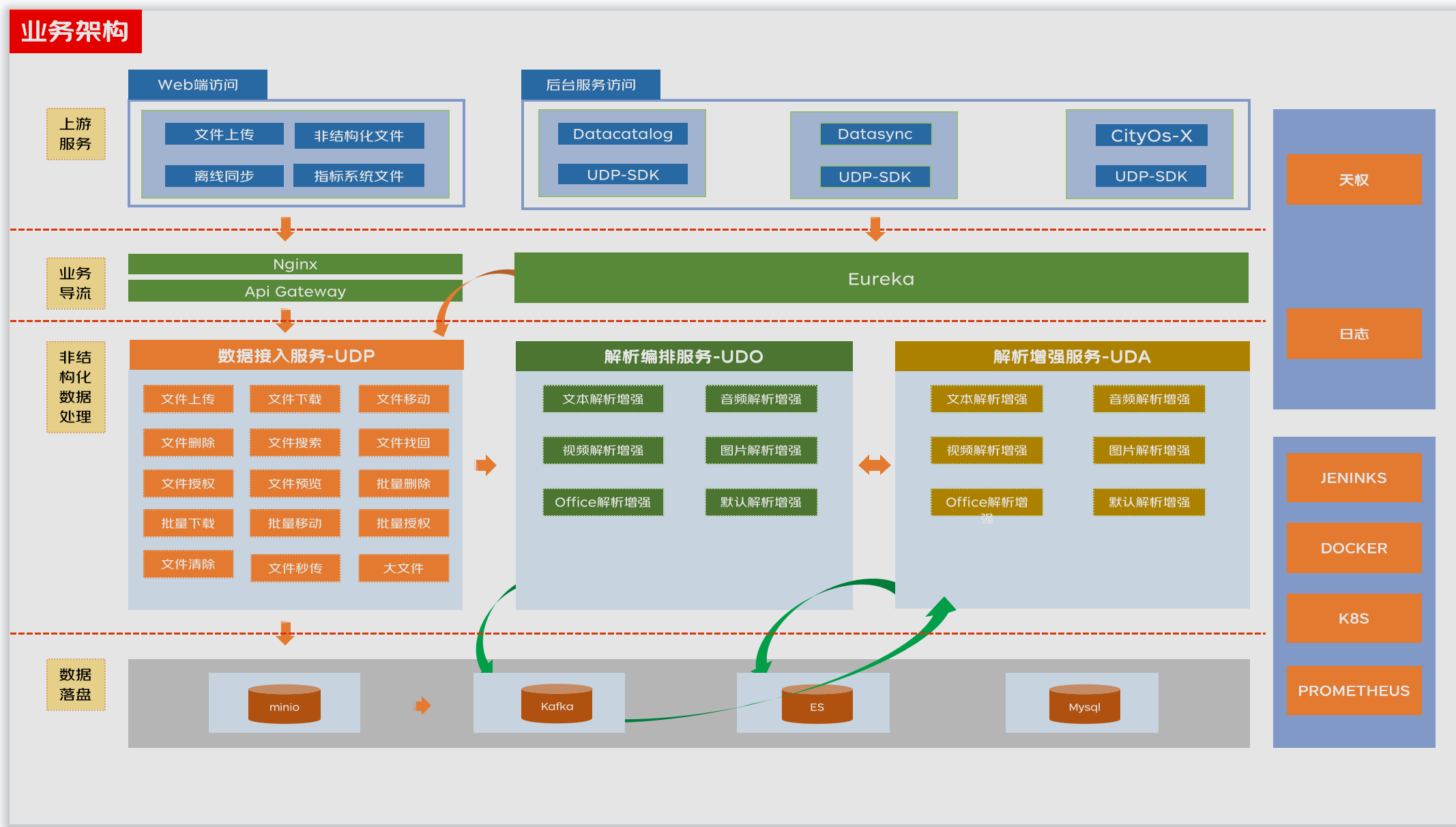Click 默认解析增强 in the UDA panel
This screenshot has height=827, width=1456.
tap(1149, 502)
